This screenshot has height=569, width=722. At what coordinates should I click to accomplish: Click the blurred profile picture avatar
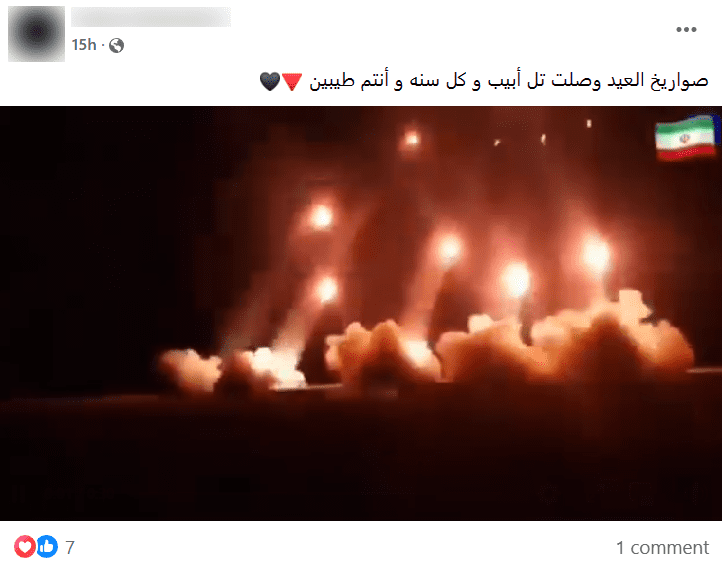pyautogui.click(x=36, y=34)
